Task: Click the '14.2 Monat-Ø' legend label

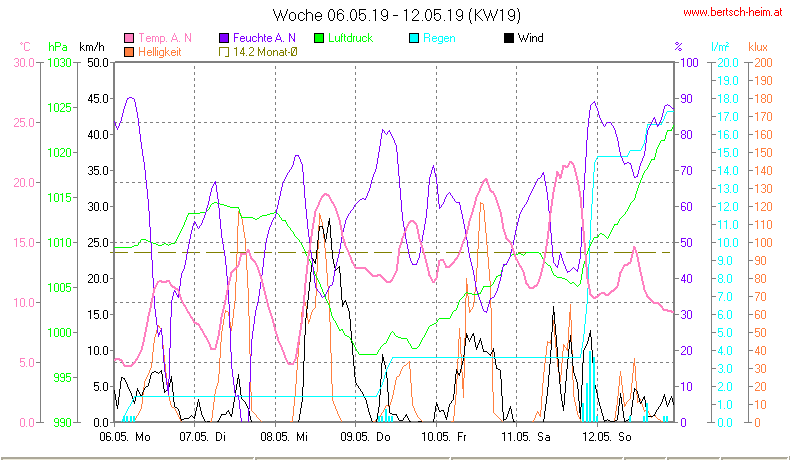Action: (266, 52)
